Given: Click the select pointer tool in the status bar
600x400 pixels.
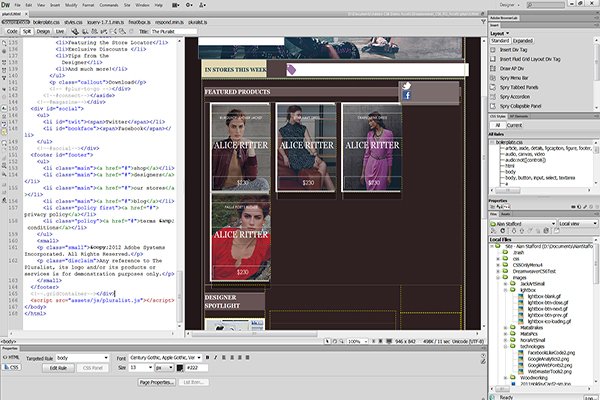Looking at the screenshot, I should pos(327,341).
